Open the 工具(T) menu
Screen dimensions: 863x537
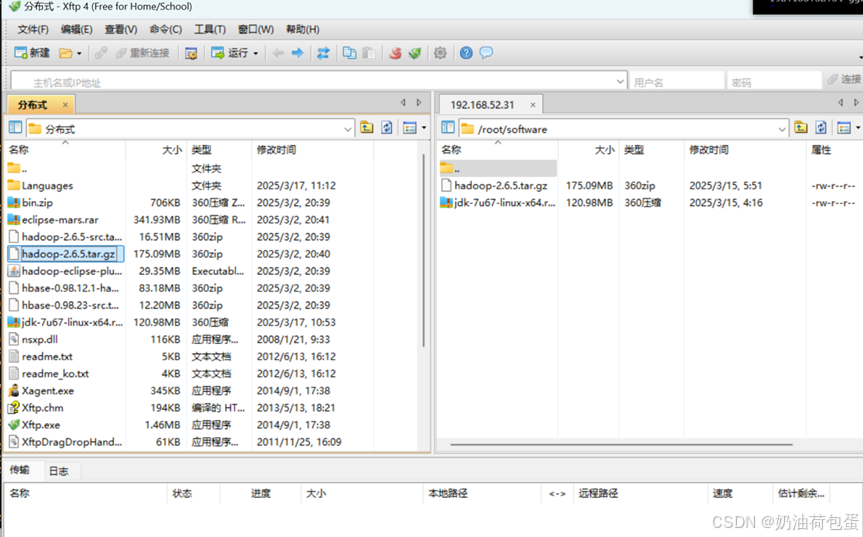[x=210, y=29]
